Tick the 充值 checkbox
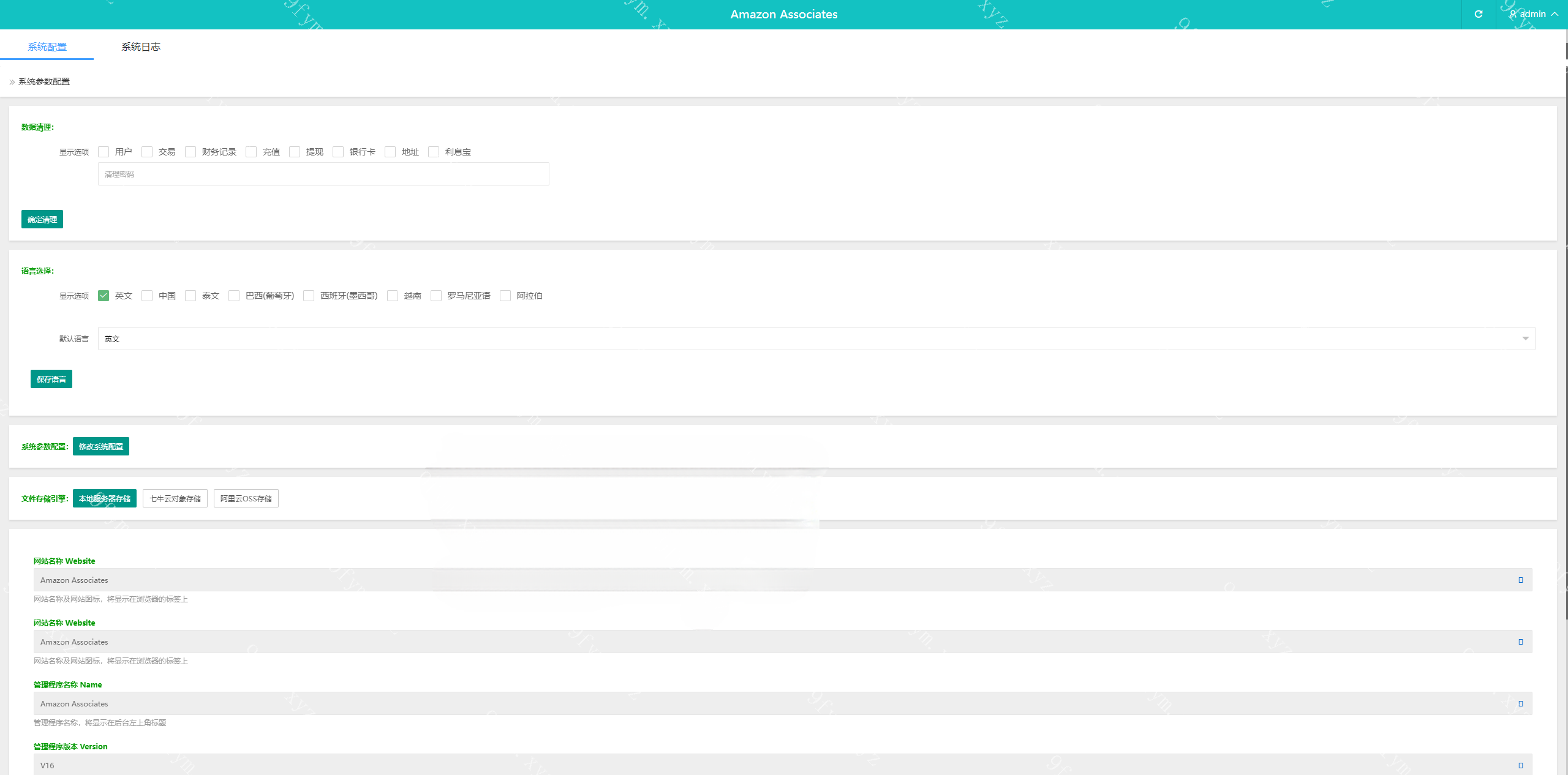The width and height of the screenshot is (1568, 775). pos(251,152)
